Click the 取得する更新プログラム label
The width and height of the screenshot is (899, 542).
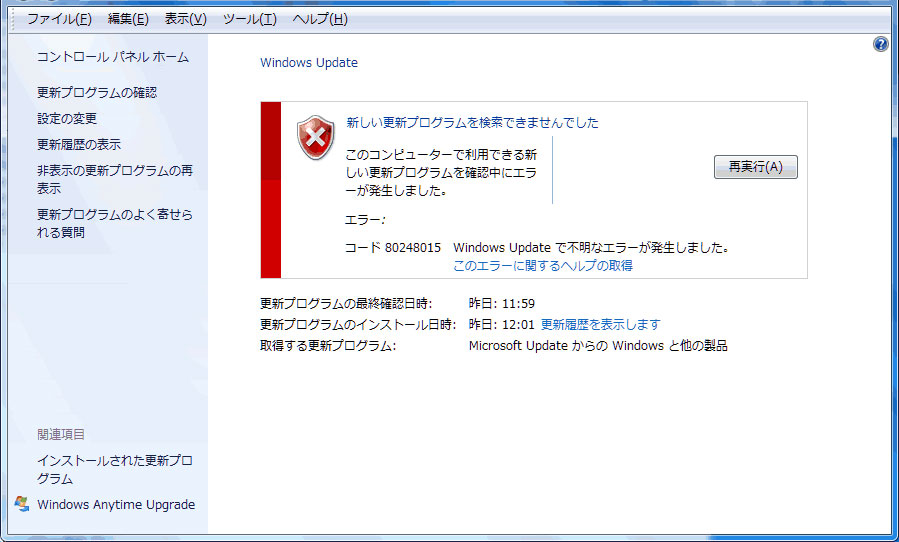pyautogui.click(x=328, y=346)
